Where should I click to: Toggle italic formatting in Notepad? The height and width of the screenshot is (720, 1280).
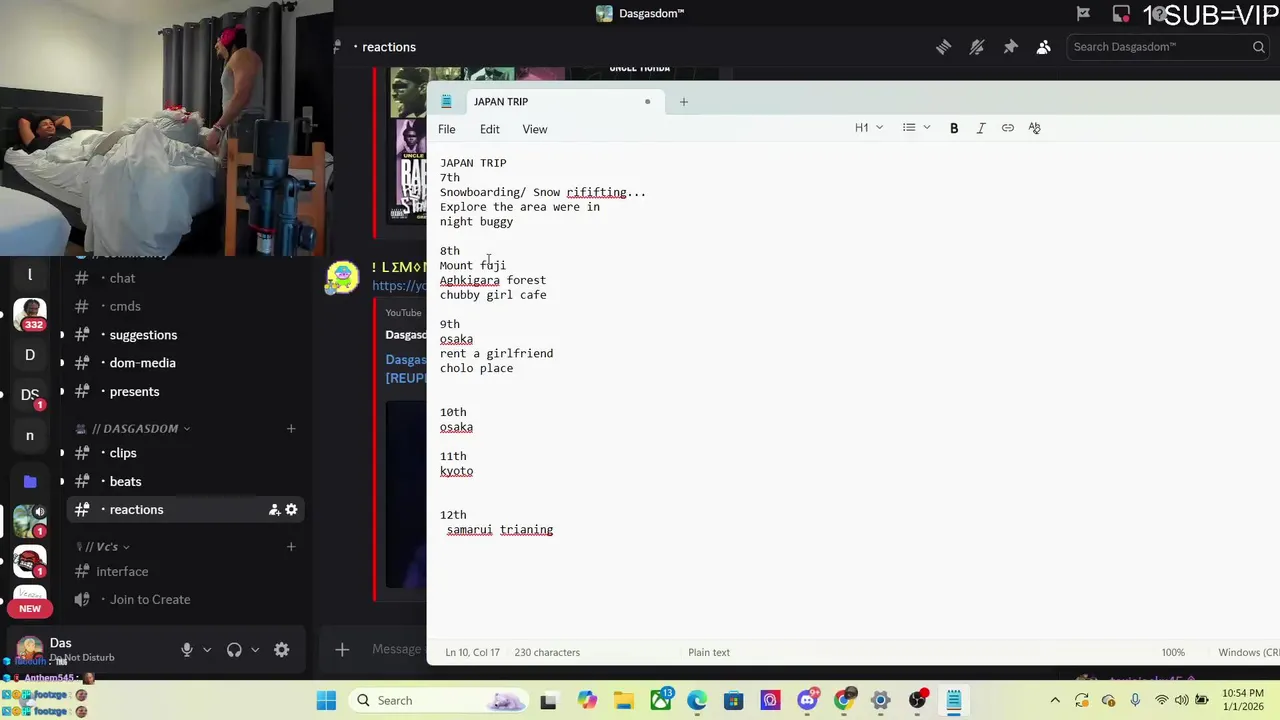[x=981, y=128]
